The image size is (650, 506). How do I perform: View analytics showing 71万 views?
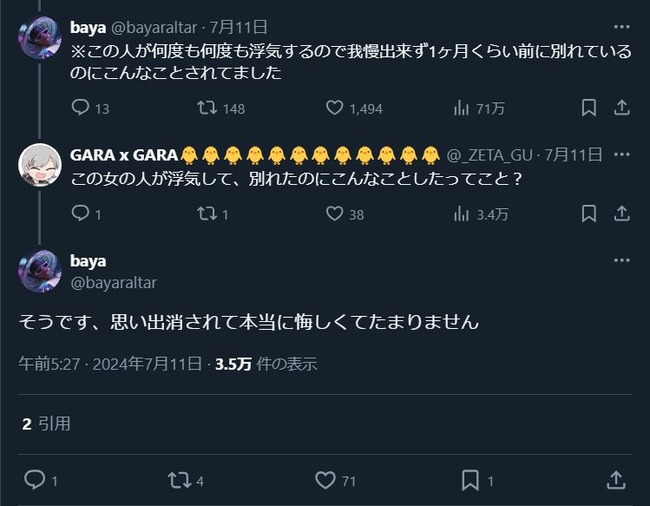click(x=463, y=108)
